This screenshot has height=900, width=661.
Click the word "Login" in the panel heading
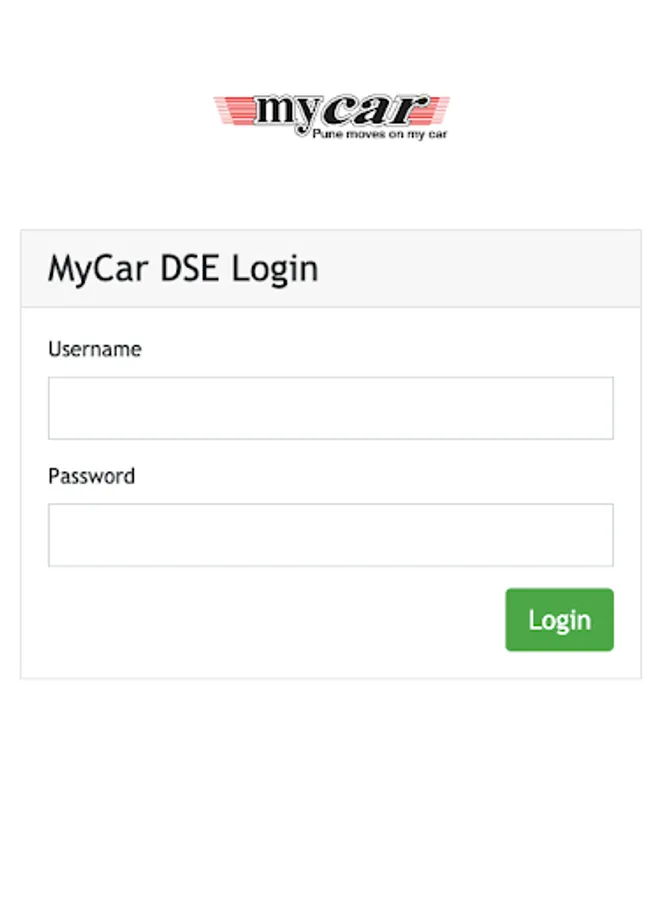(275, 269)
